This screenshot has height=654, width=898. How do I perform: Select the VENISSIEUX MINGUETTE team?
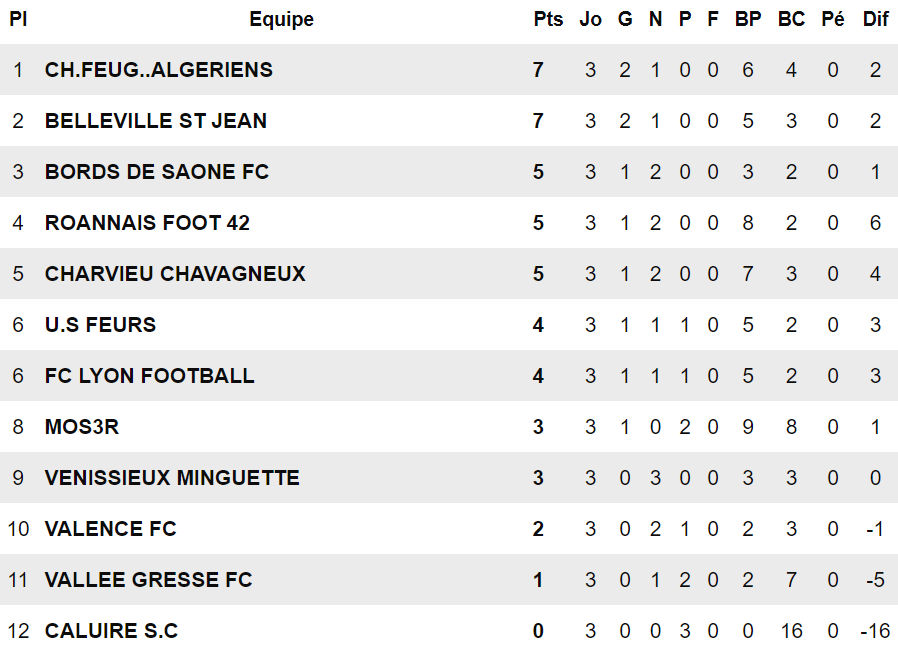tap(172, 478)
